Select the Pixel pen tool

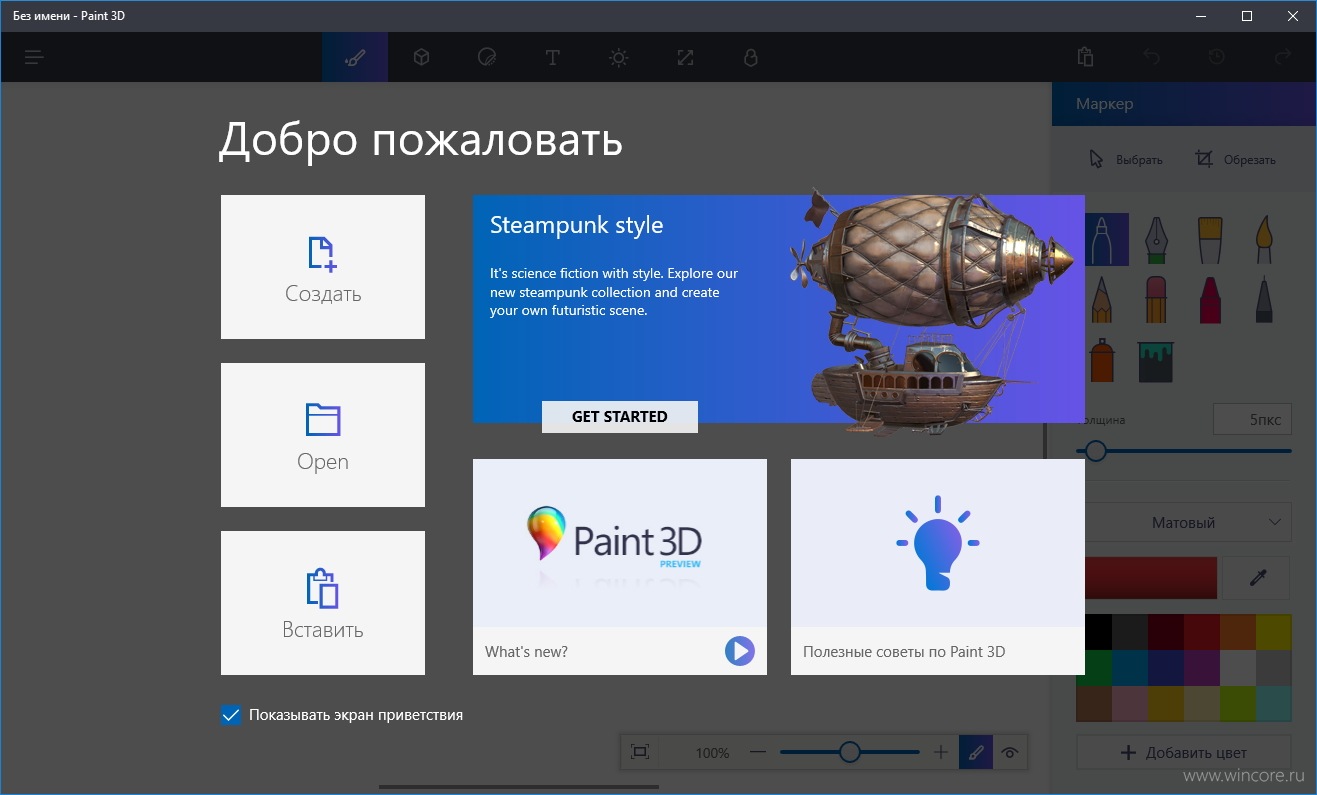[x=1263, y=300]
